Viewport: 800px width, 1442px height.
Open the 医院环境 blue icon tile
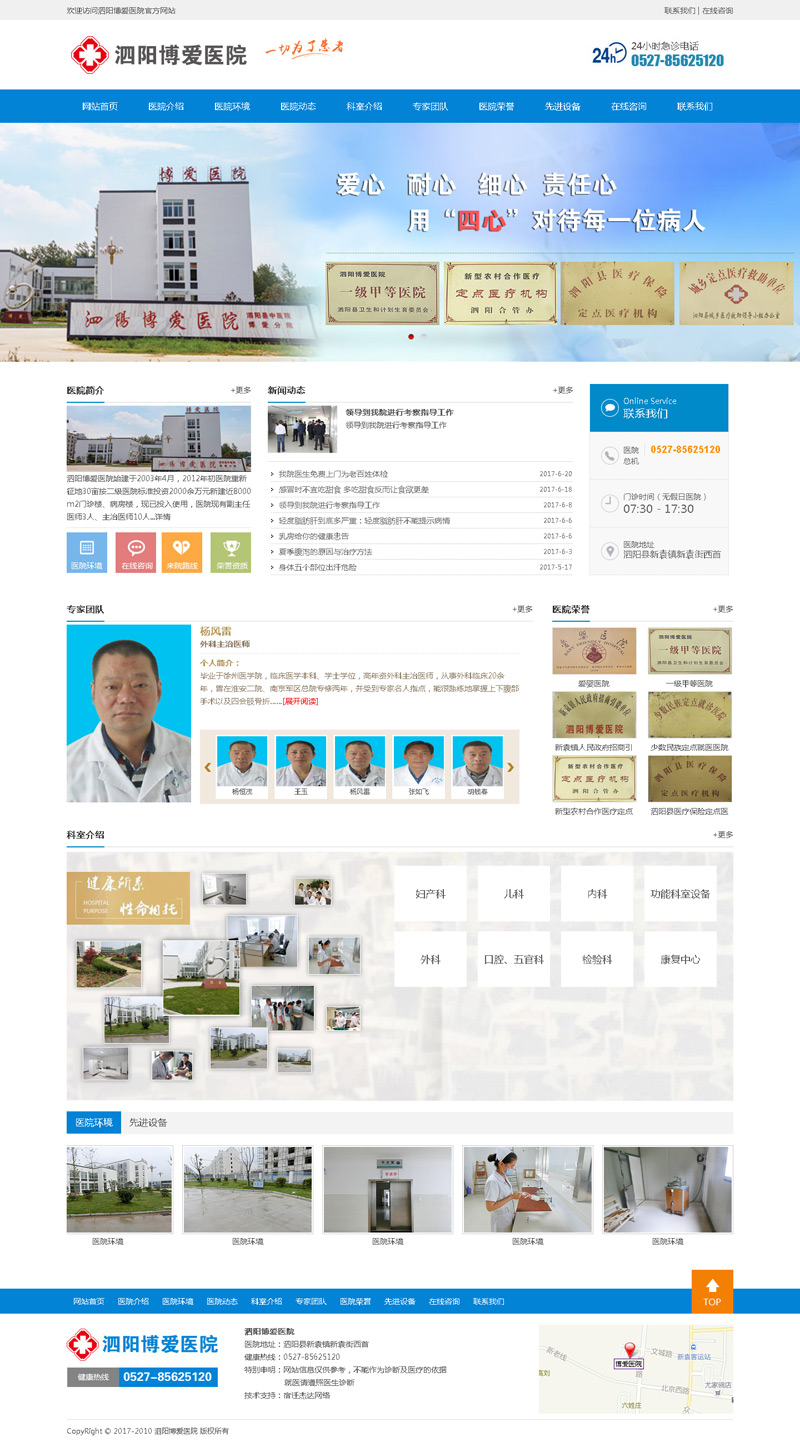[x=87, y=552]
